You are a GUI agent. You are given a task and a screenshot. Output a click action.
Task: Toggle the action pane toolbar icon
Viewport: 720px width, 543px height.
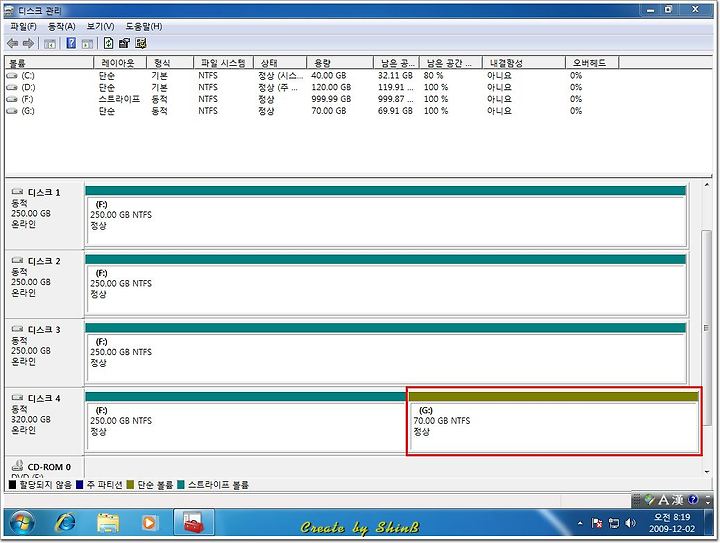pyautogui.click(x=87, y=44)
